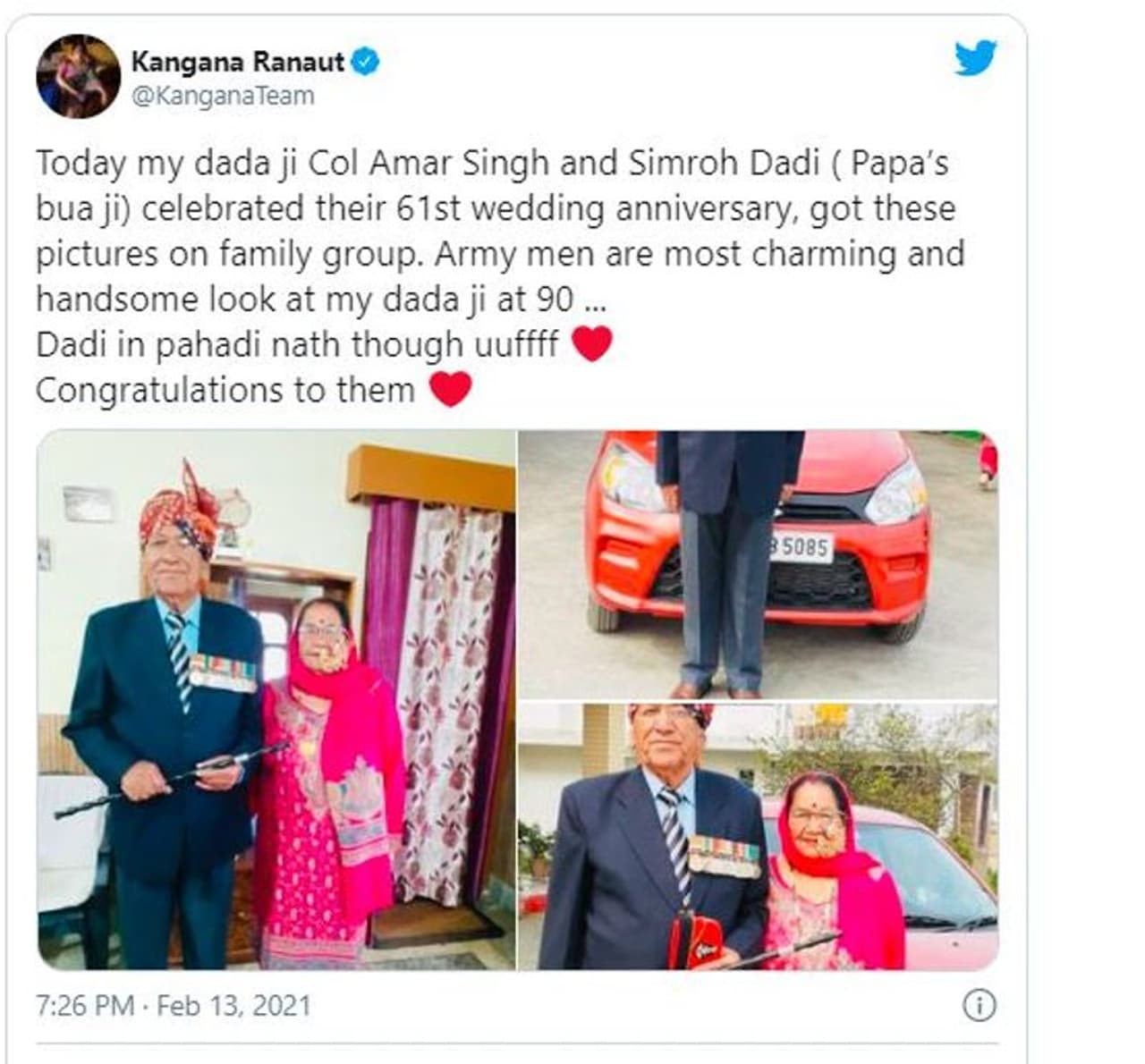Viewport: 1145px width, 1064px height.
Task: Click the car license plate 5085
Action: click(801, 546)
